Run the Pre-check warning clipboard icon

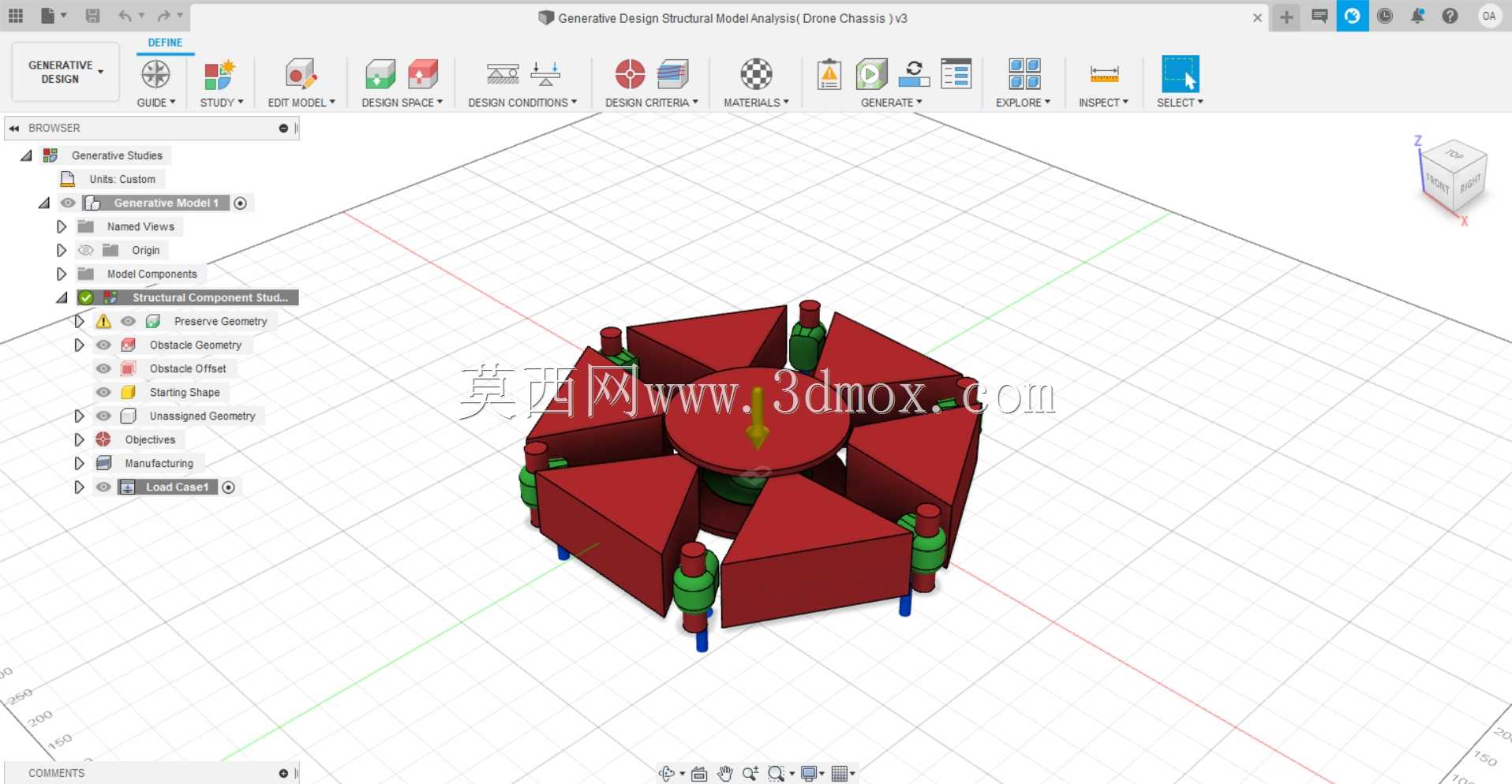(829, 74)
